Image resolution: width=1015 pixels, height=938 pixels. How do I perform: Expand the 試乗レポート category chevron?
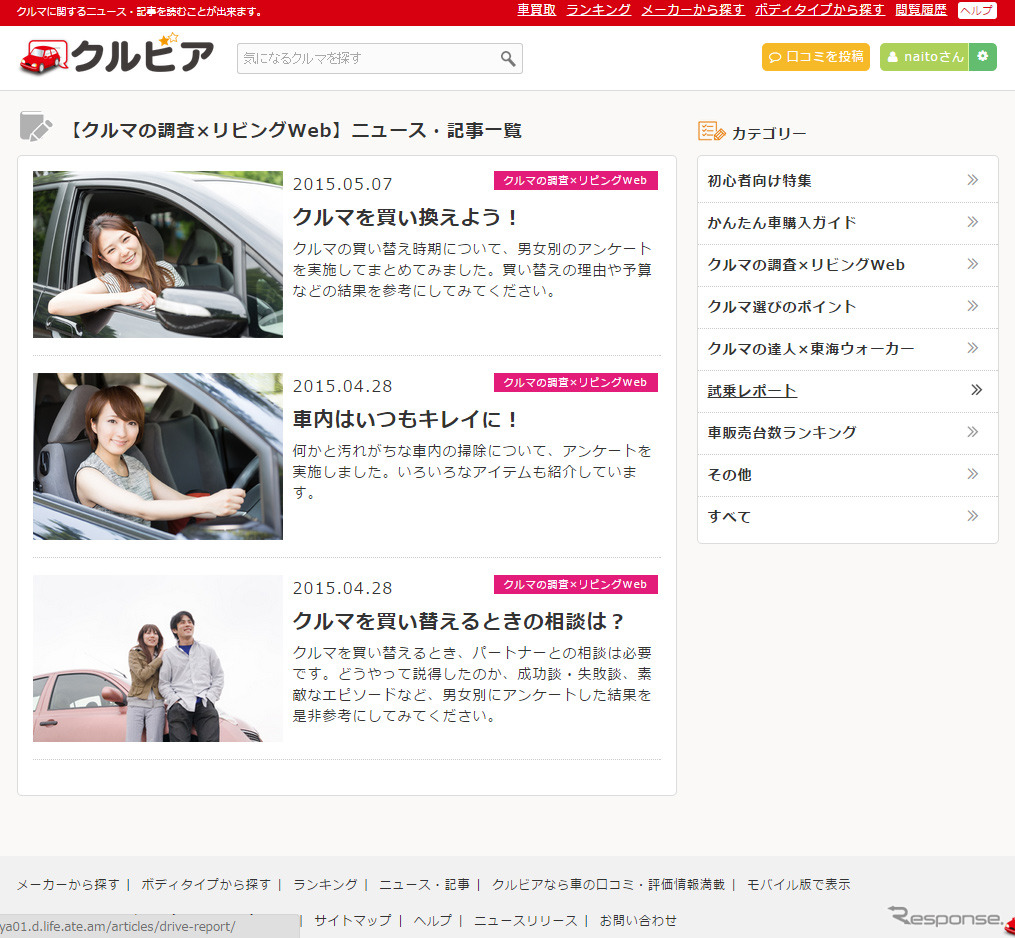tap(977, 390)
